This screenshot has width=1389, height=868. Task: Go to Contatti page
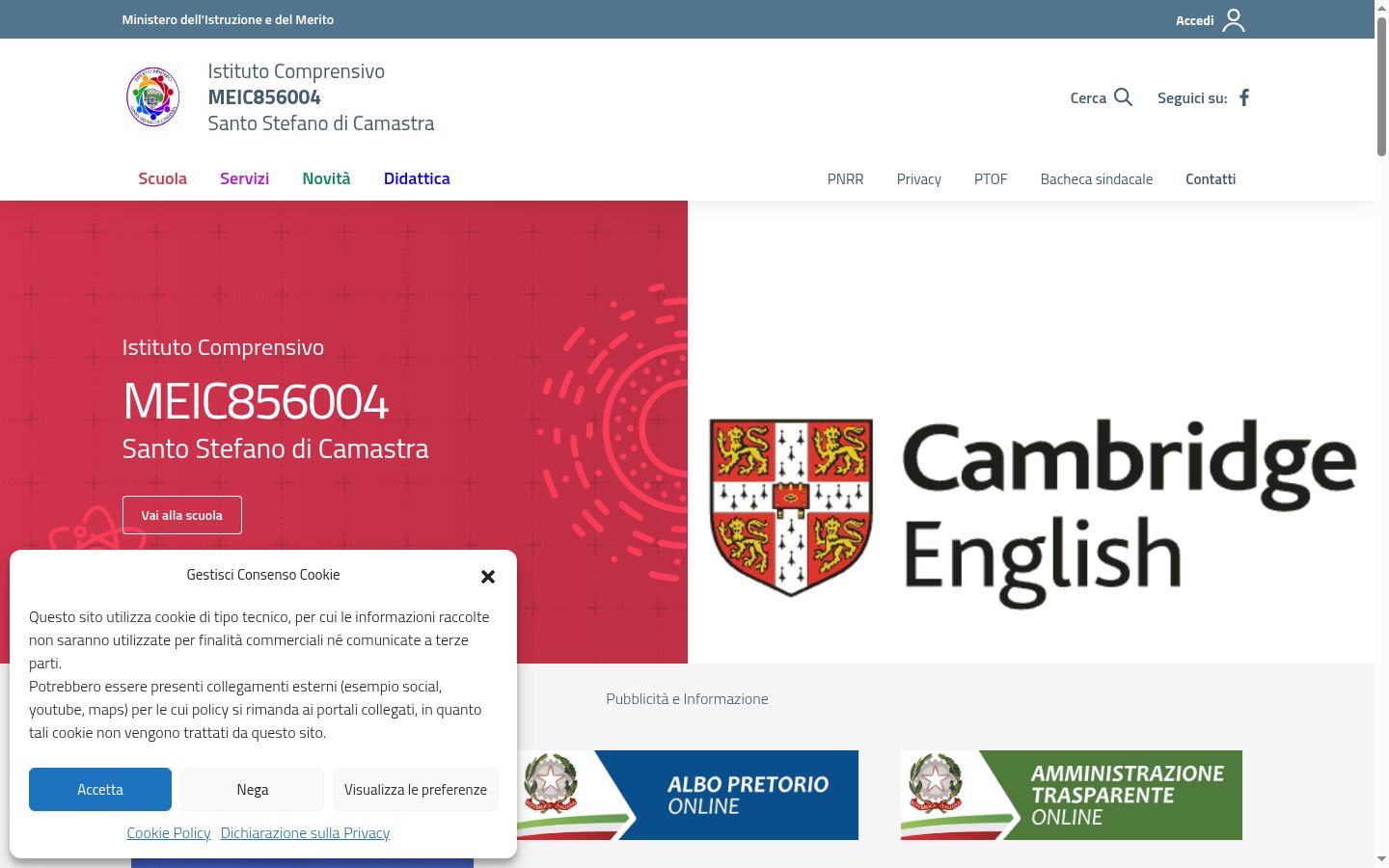coord(1211,179)
